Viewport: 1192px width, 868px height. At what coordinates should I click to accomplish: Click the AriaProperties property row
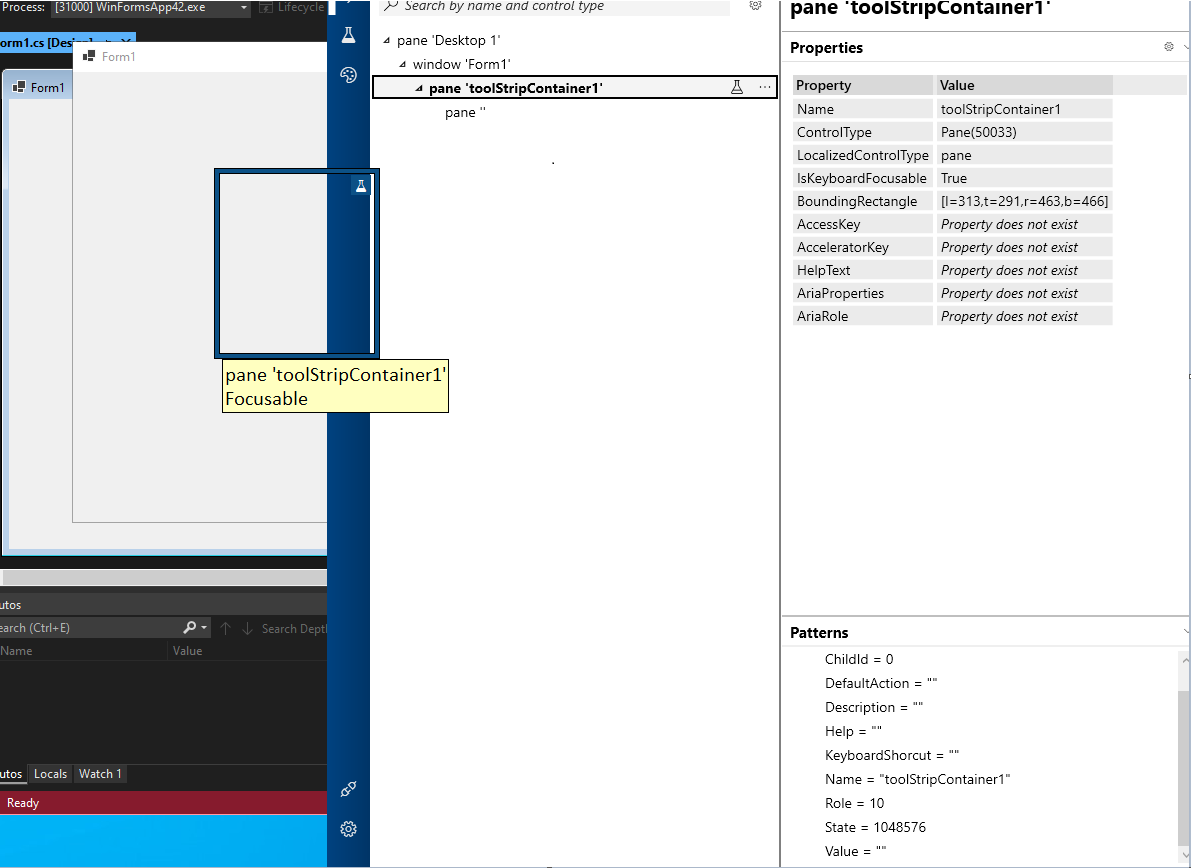(x=953, y=293)
